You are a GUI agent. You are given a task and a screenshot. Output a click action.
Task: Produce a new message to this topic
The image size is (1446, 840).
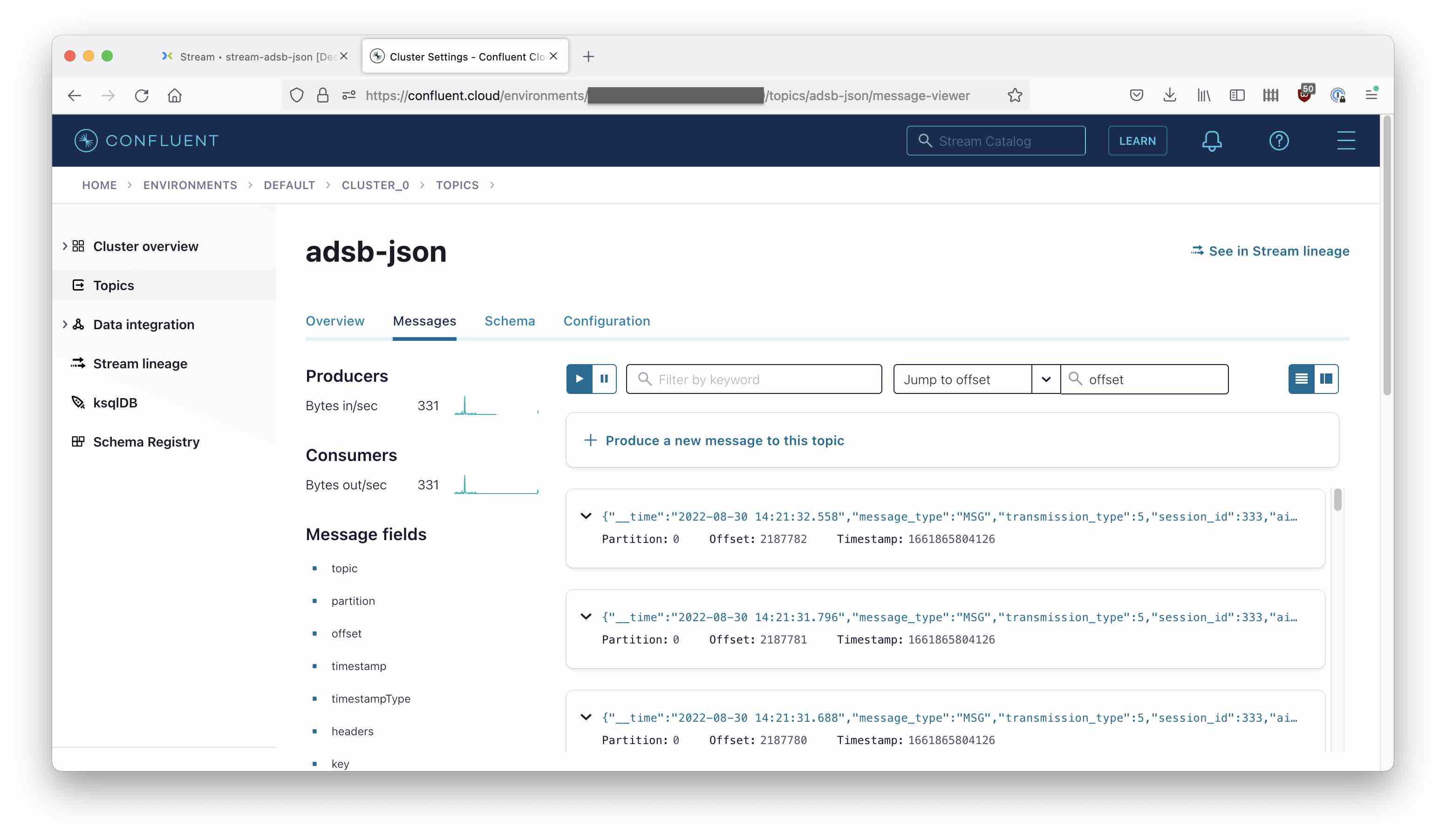(725, 440)
